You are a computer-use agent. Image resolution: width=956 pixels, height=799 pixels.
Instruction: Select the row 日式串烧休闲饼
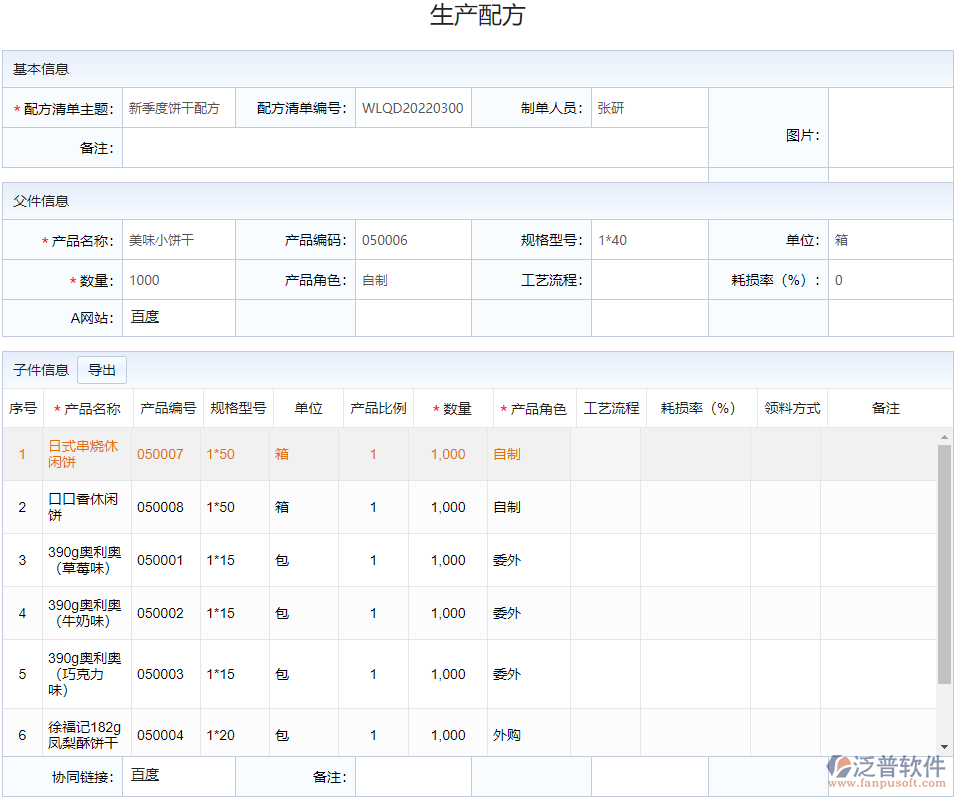(83, 454)
